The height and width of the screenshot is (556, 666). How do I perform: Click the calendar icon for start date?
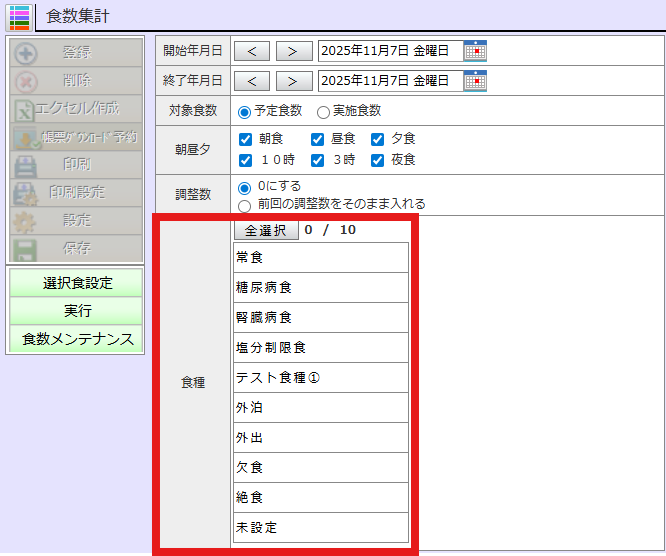point(475,51)
